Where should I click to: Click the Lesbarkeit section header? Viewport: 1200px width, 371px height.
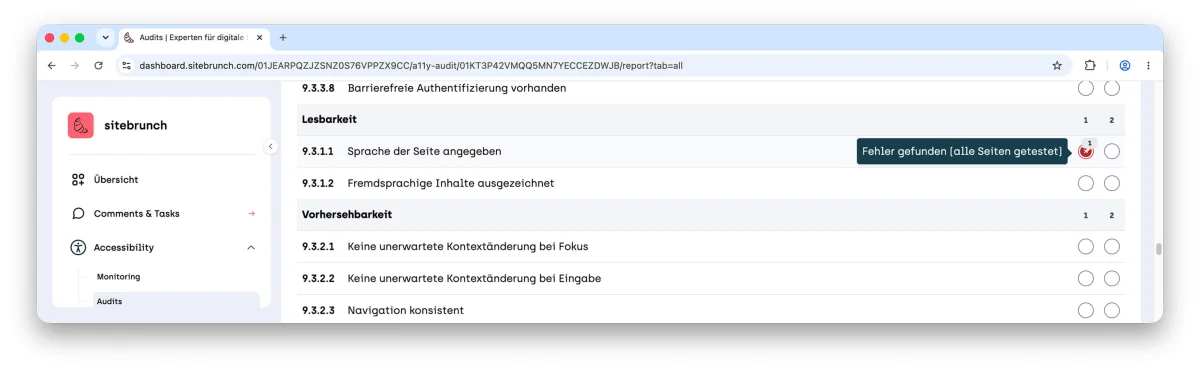329,120
